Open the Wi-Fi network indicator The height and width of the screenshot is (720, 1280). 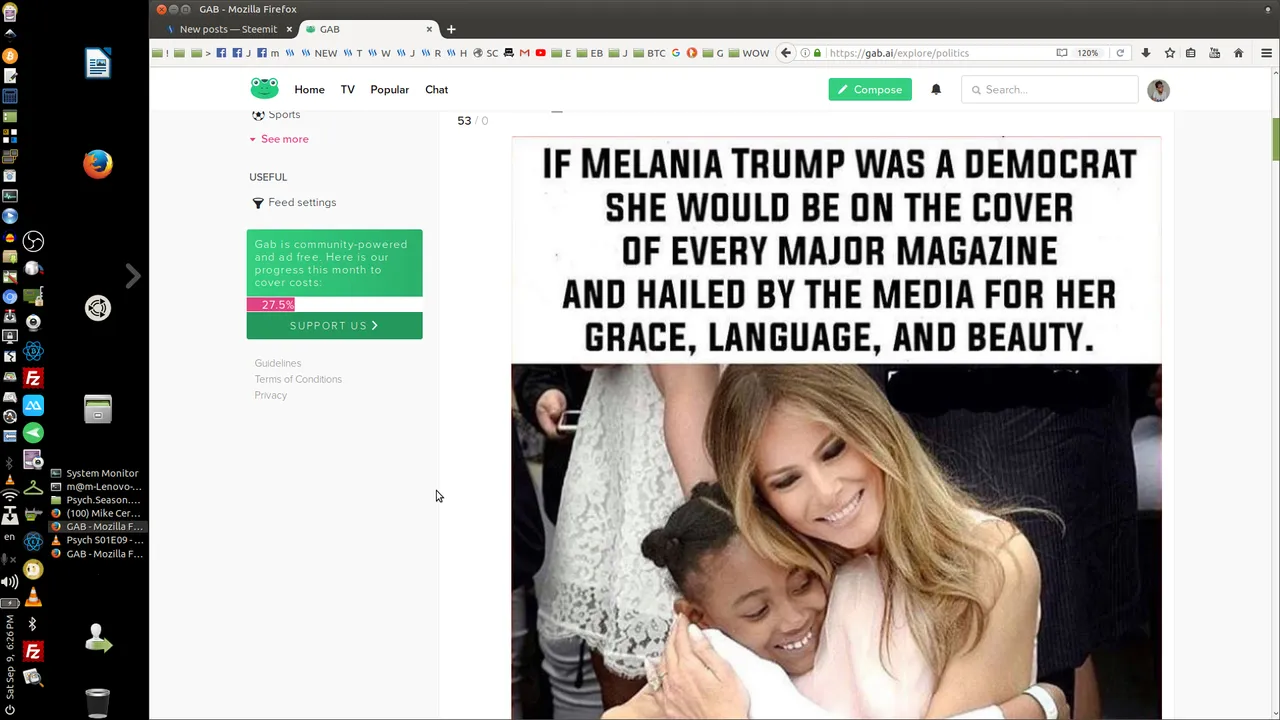[10, 496]
